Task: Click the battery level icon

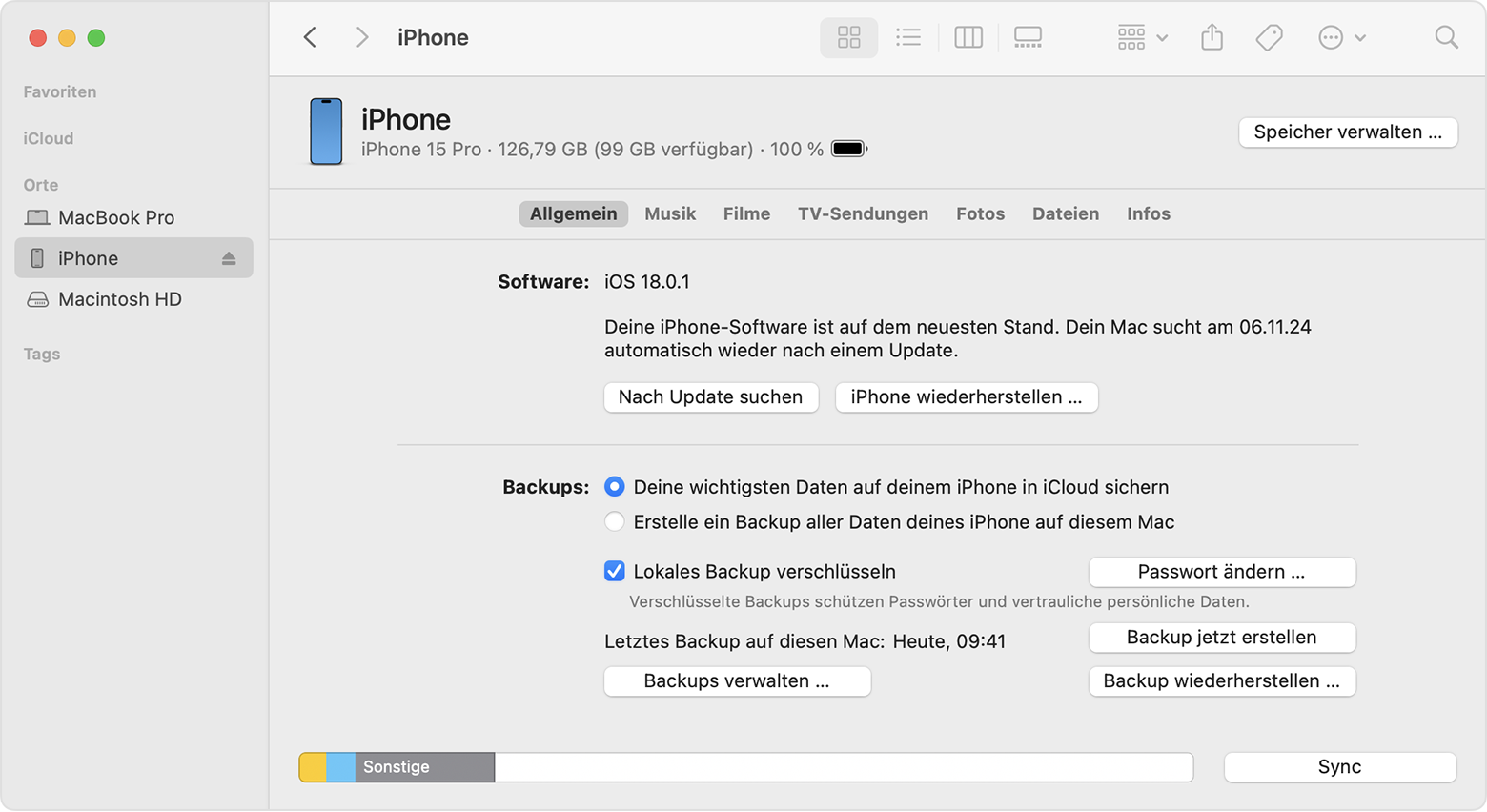Action: (849, 149)
